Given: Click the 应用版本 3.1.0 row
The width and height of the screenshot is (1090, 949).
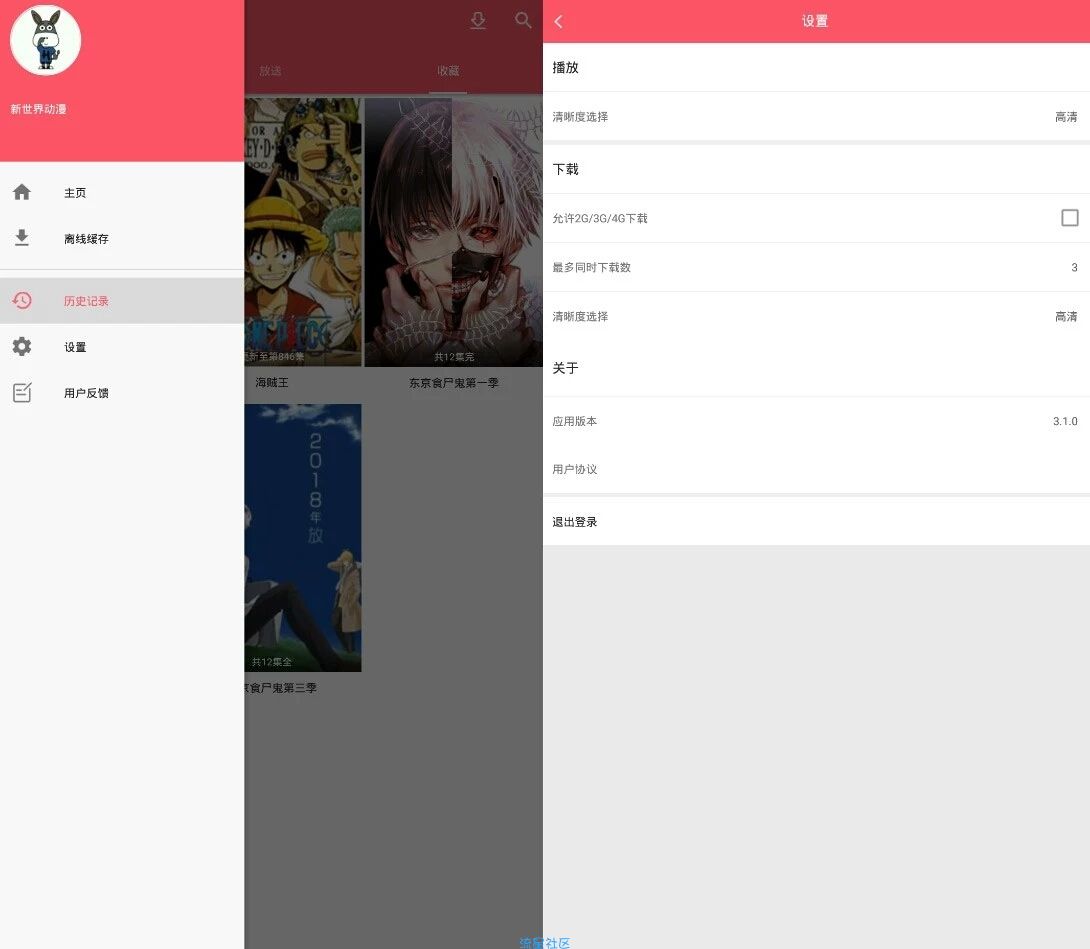Looking at the screenshot, I should click(816, 421).
